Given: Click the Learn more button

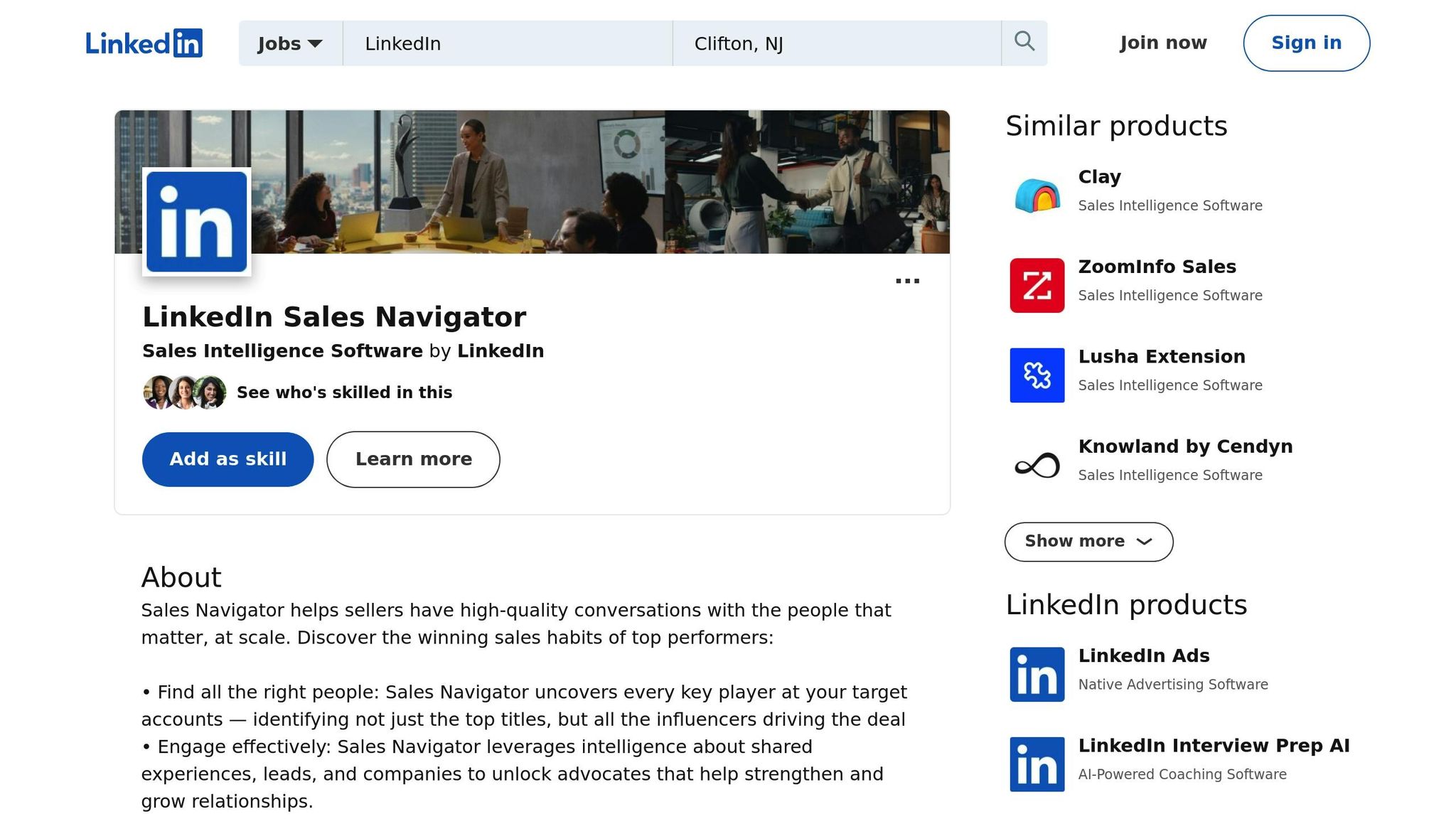Looking at the screenshot, I should [x=413, y=459].
